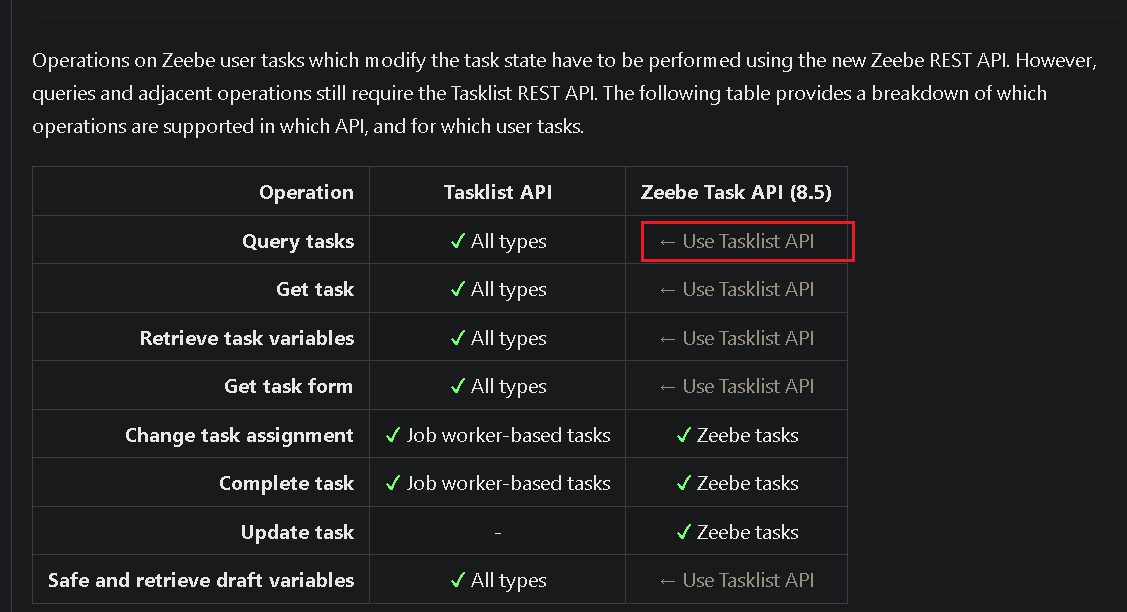This screenshot has height=612, width=1127.
Task: Click Zeebe tasks checkmark in Change task assignment row
Action: point(684,435)
